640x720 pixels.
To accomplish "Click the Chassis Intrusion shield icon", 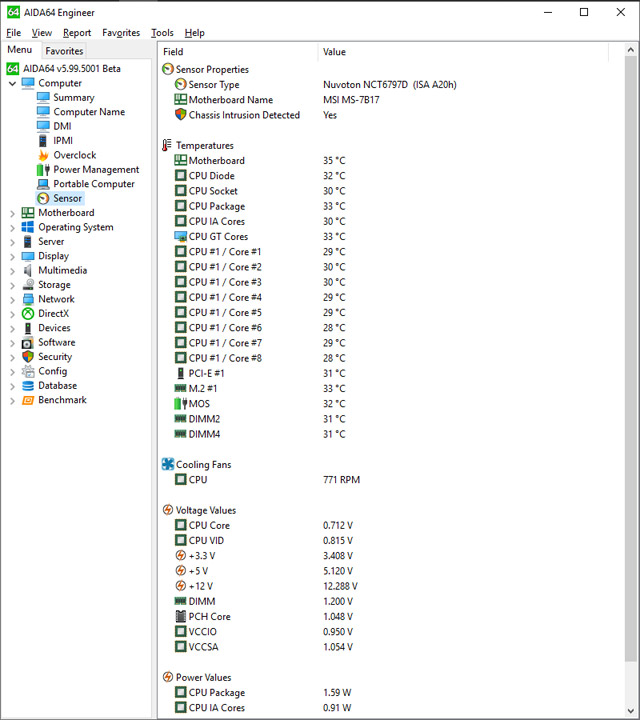I will click(x=180, y=115).
